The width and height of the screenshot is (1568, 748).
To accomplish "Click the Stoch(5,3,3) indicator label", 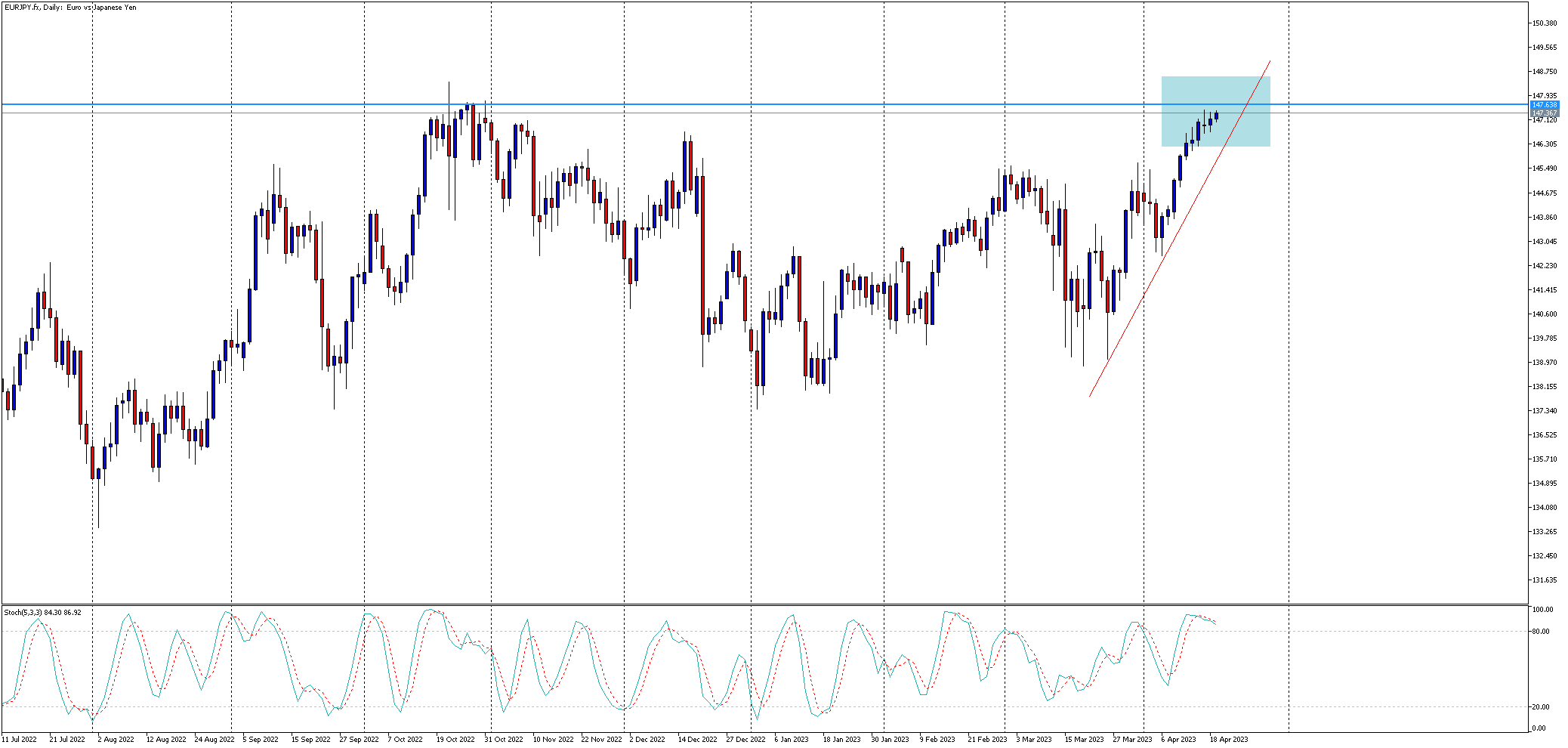I will [x=42, y=612].
